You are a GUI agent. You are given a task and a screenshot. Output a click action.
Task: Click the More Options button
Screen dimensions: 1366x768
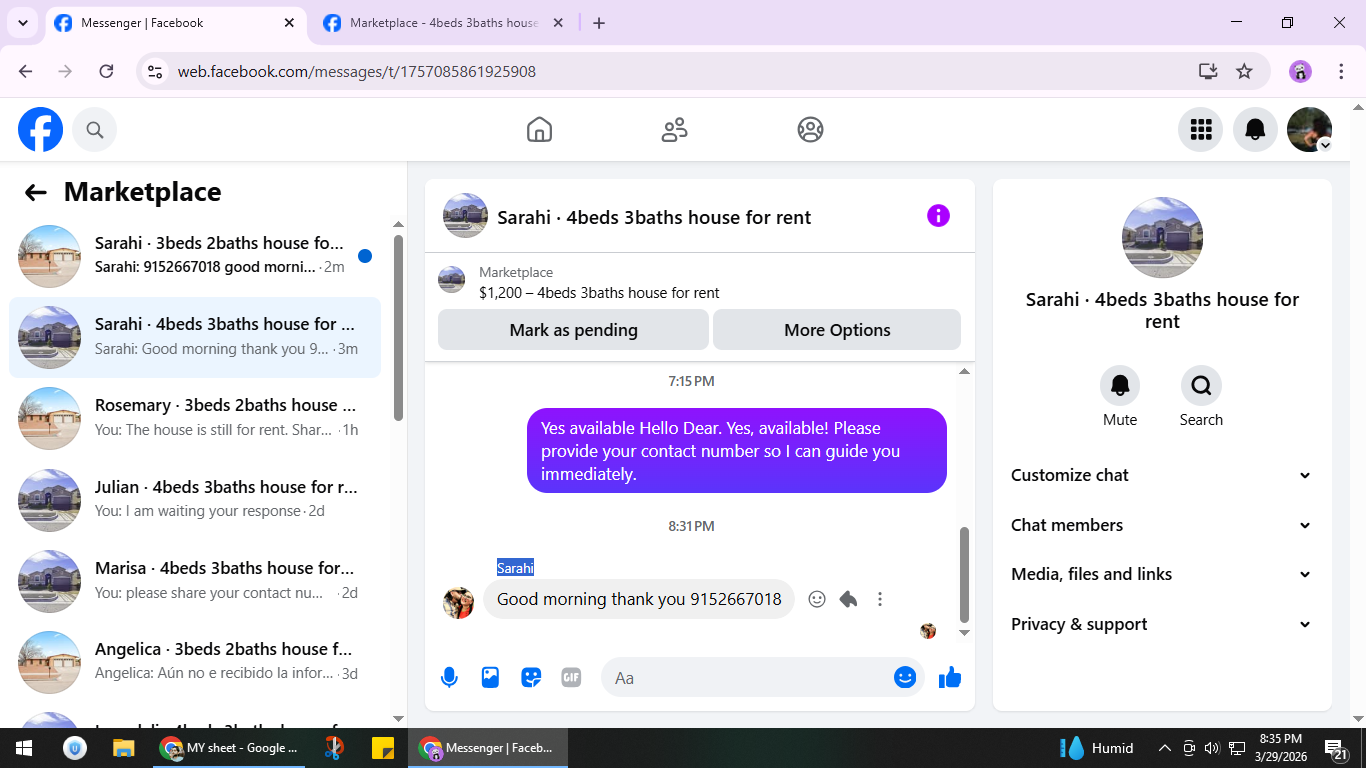(837, 330)
